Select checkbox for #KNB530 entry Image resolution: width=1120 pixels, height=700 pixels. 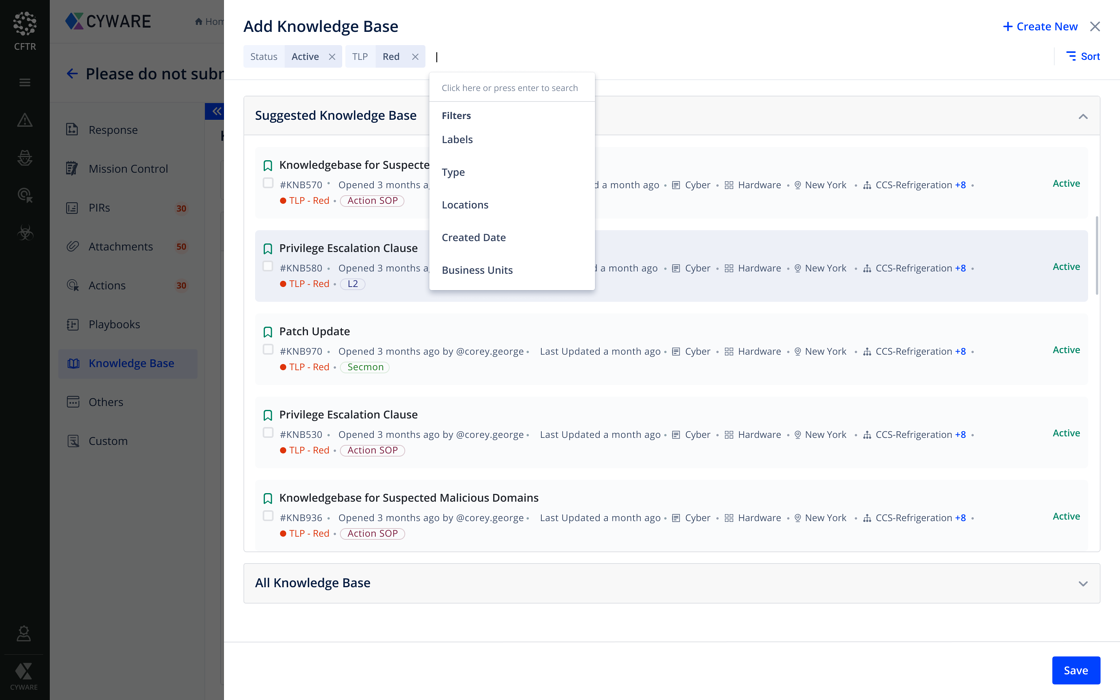268,433
